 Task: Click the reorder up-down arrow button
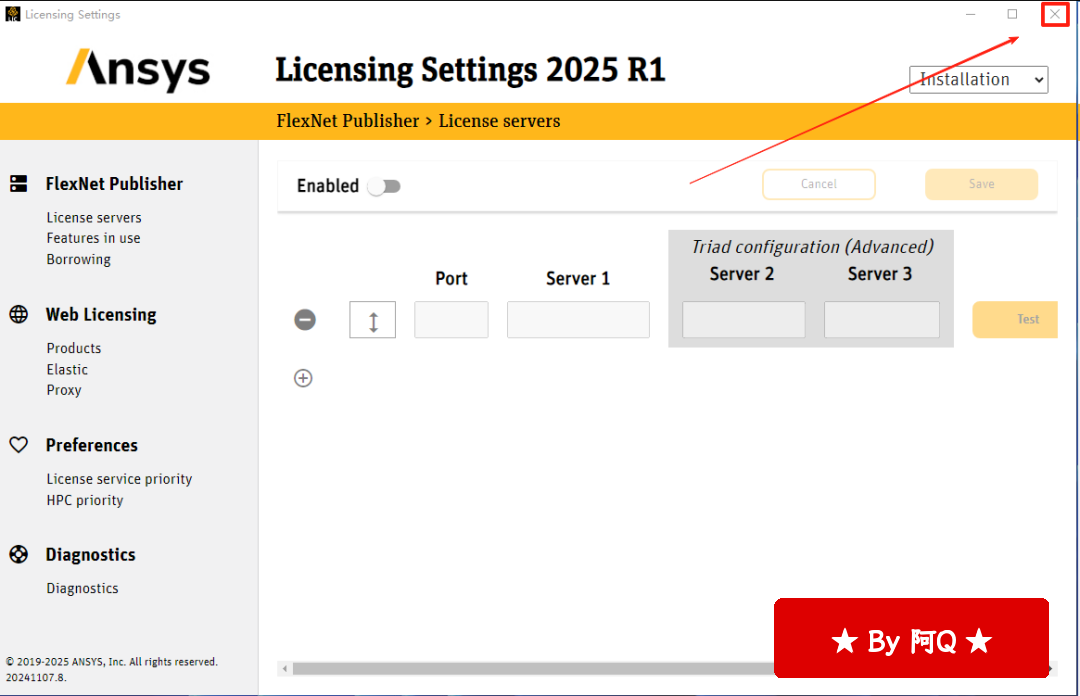[x=373, y=320]
